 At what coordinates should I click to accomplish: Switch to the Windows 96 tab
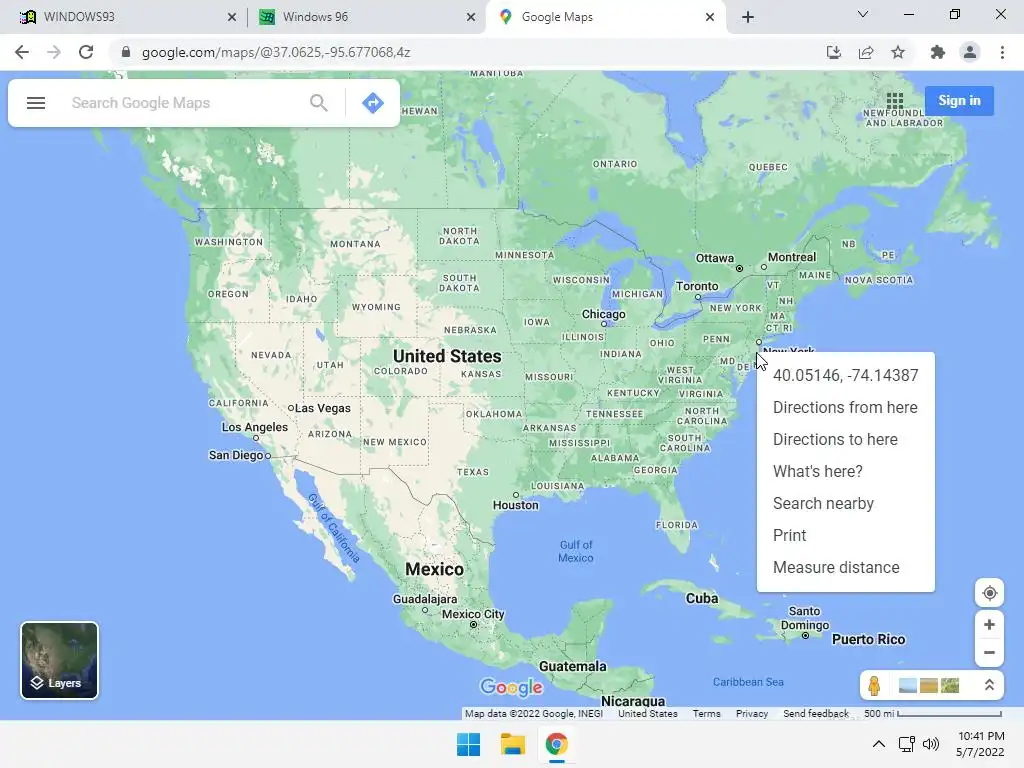tap(366, 17)
